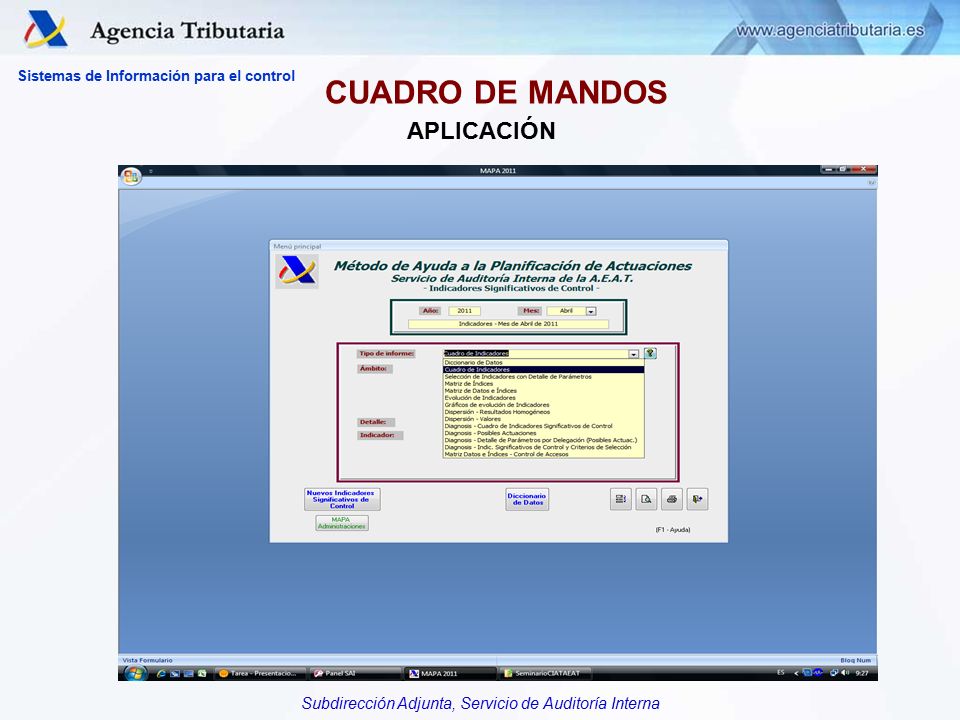This screenshot has height=720, width=960.
Task: Click the taskbar clock showing 9:27
Action: tap(862, 673)
